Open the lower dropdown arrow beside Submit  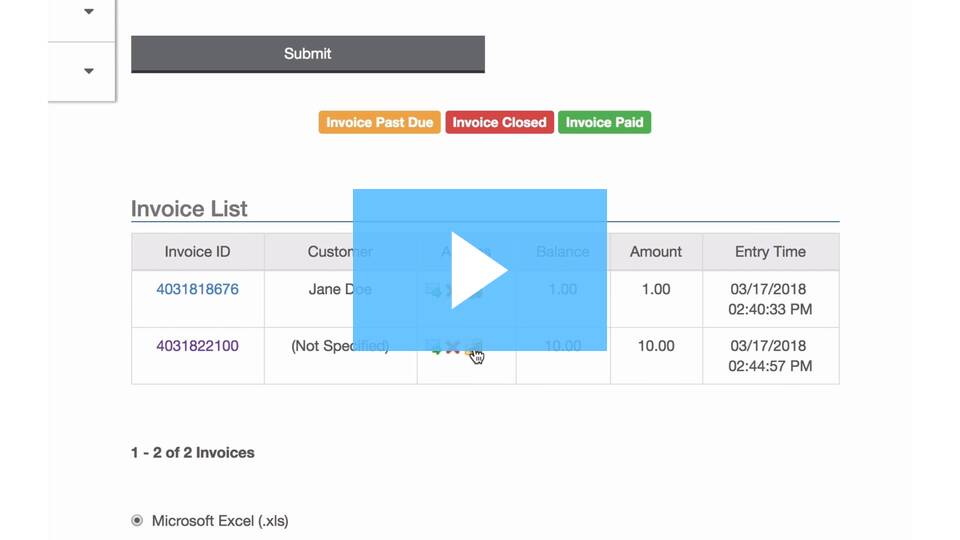pos(89,71)
